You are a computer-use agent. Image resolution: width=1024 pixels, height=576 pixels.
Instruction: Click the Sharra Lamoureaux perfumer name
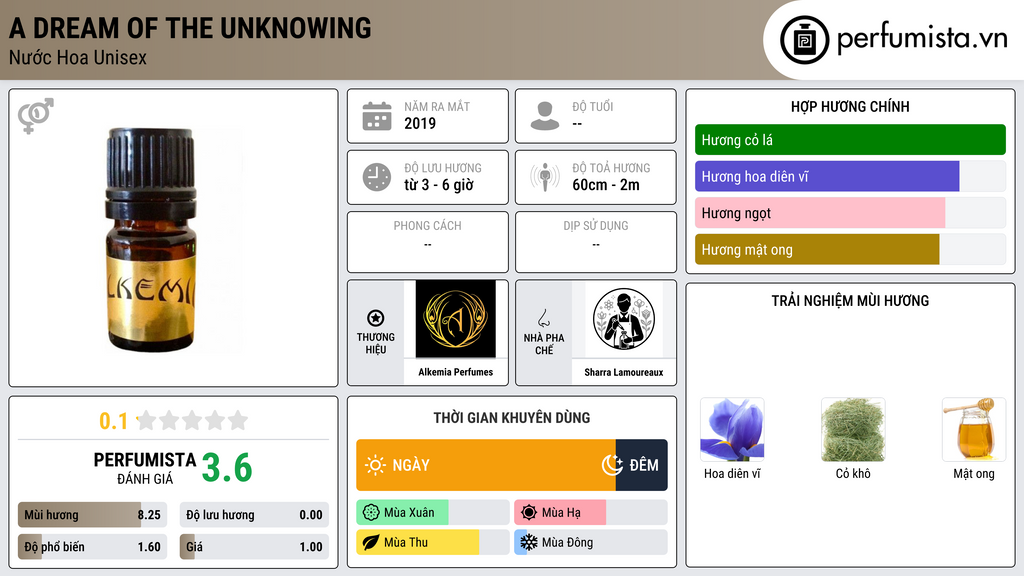click(624, 372)
